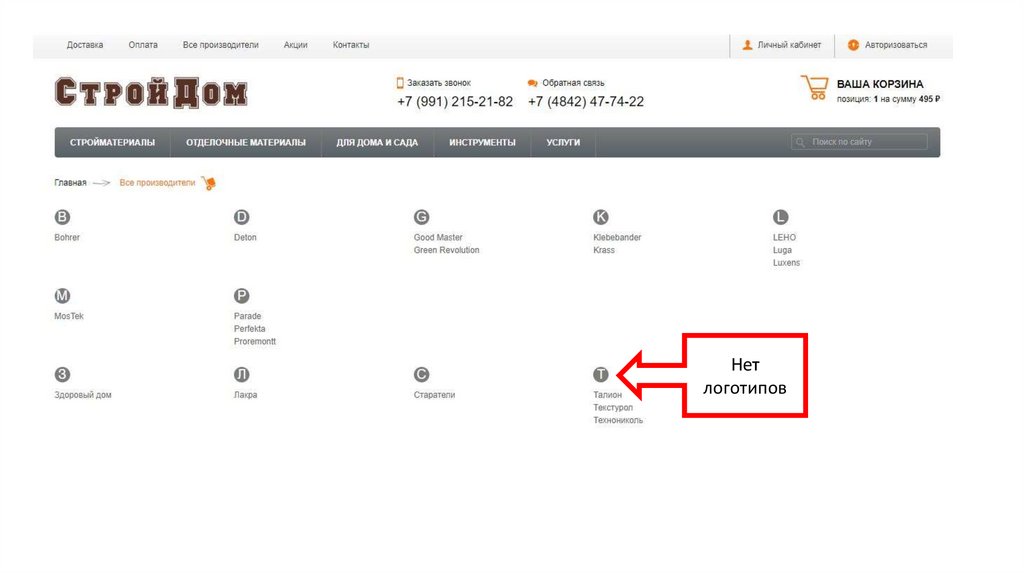Click the orange Авторизоваться icon
Screen dimensions: 1024x574
pos(853,45)
